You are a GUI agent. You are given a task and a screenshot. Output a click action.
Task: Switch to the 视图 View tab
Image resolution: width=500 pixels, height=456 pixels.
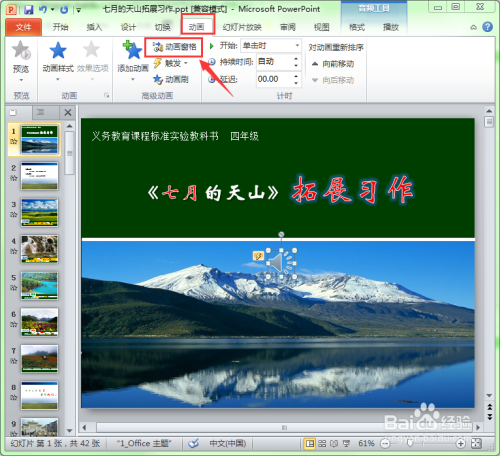click(x=322, y=27)
